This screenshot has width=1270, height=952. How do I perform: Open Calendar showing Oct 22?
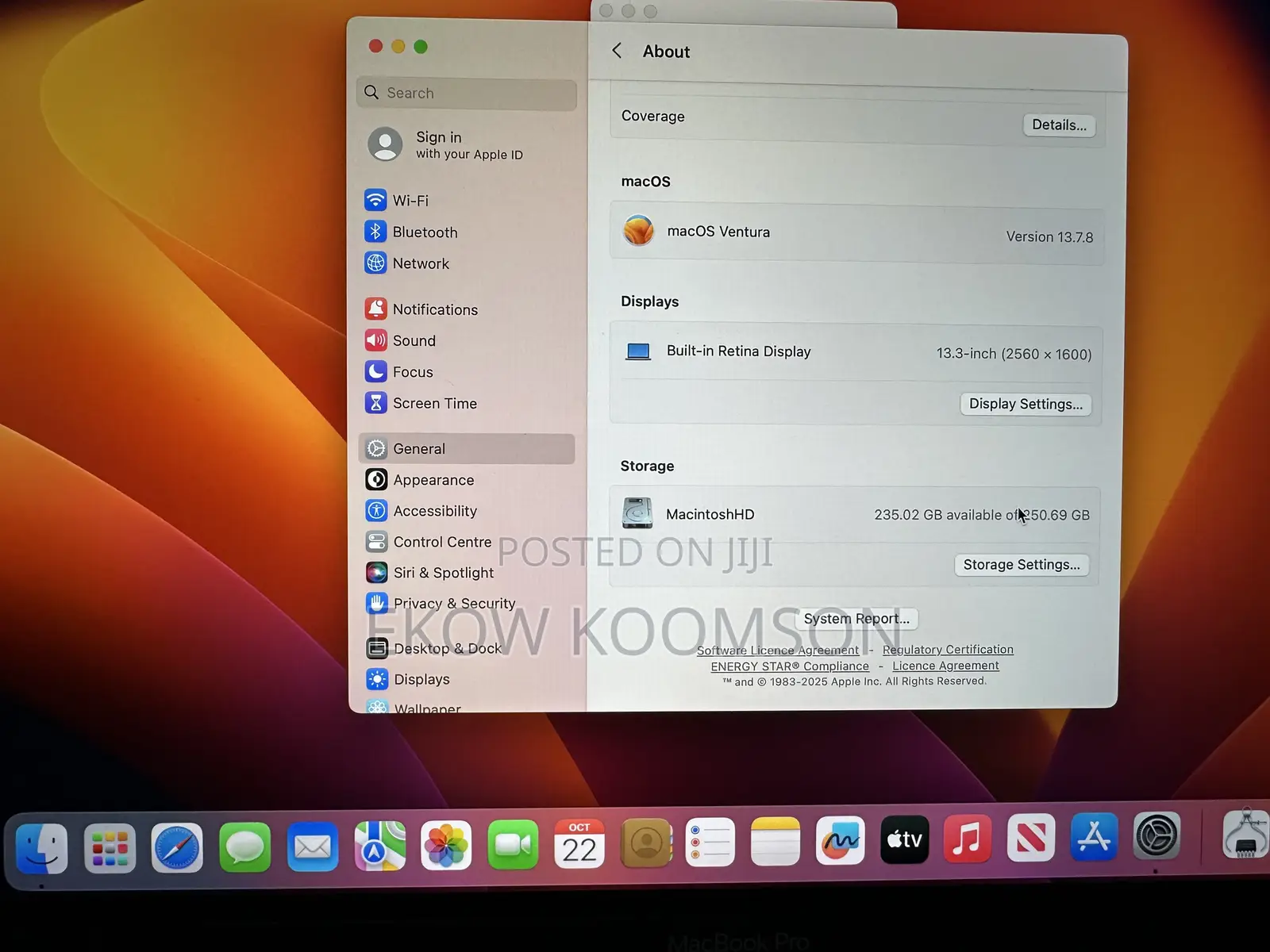(x=579, y=843)
